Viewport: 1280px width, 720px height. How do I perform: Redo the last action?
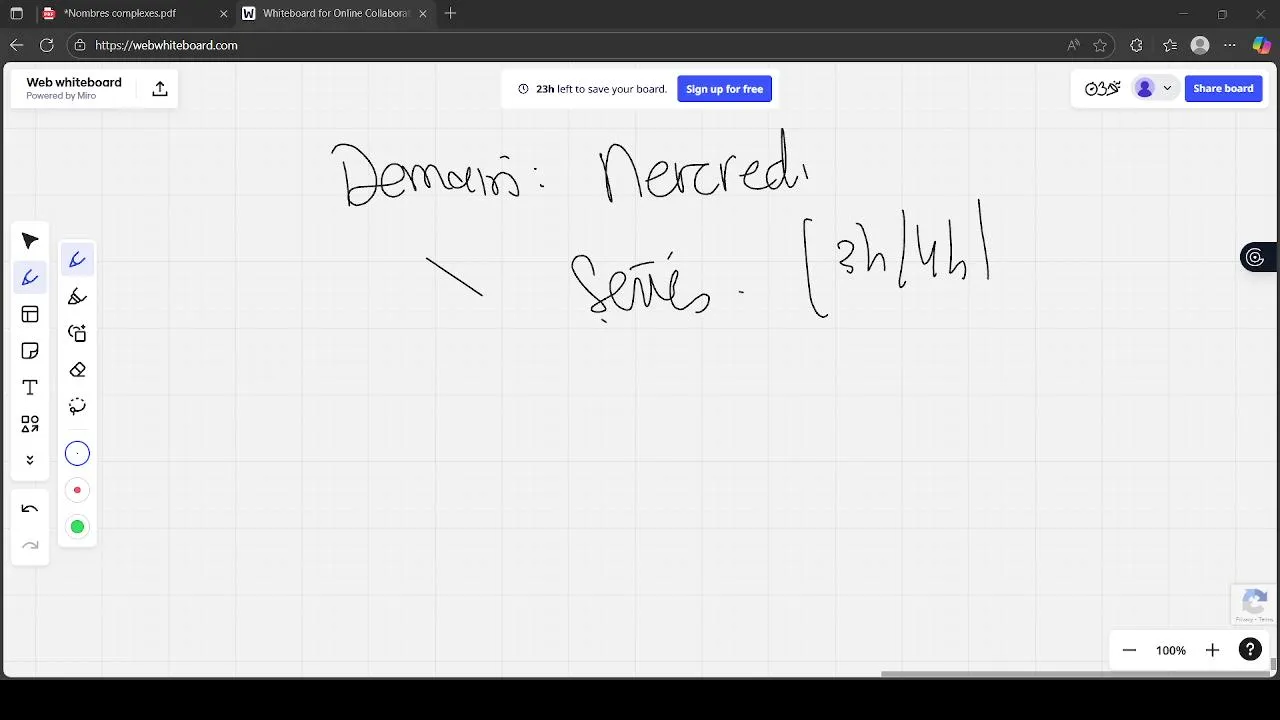point(30,545)
